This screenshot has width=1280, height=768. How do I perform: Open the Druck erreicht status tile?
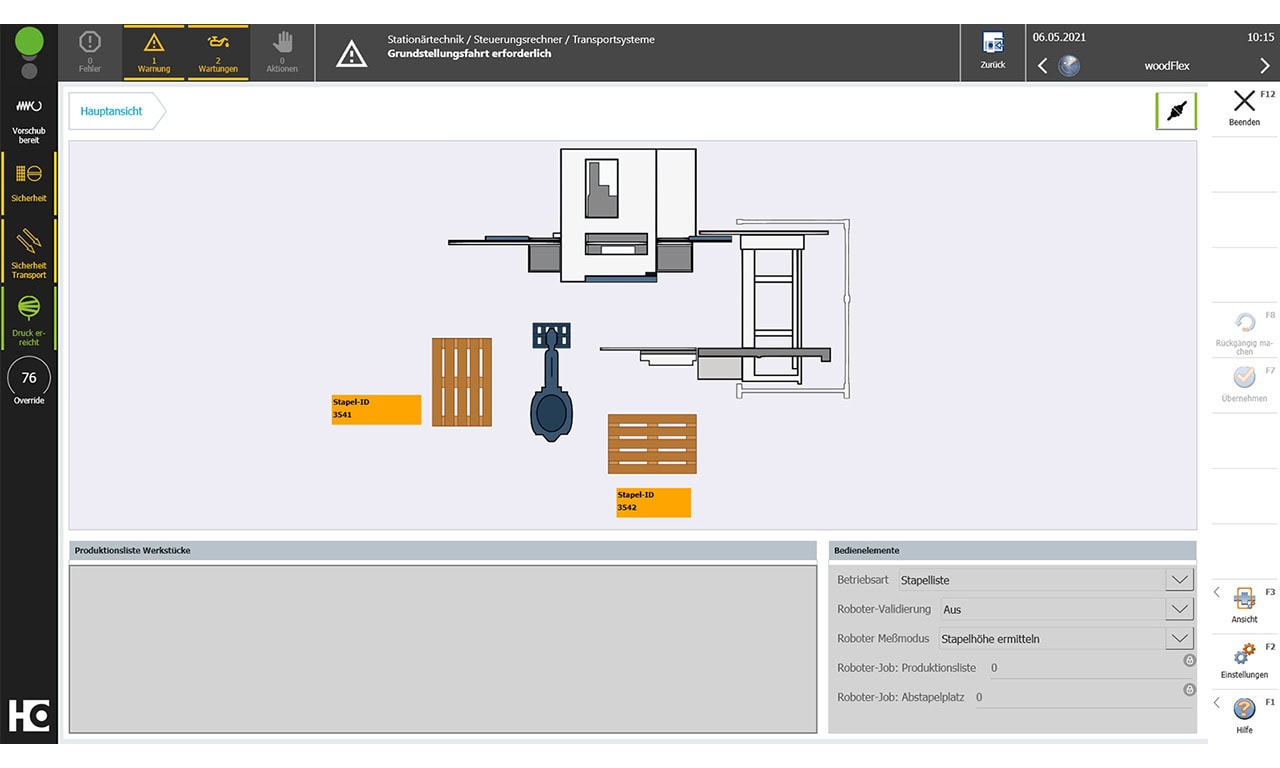pos(29,318)
